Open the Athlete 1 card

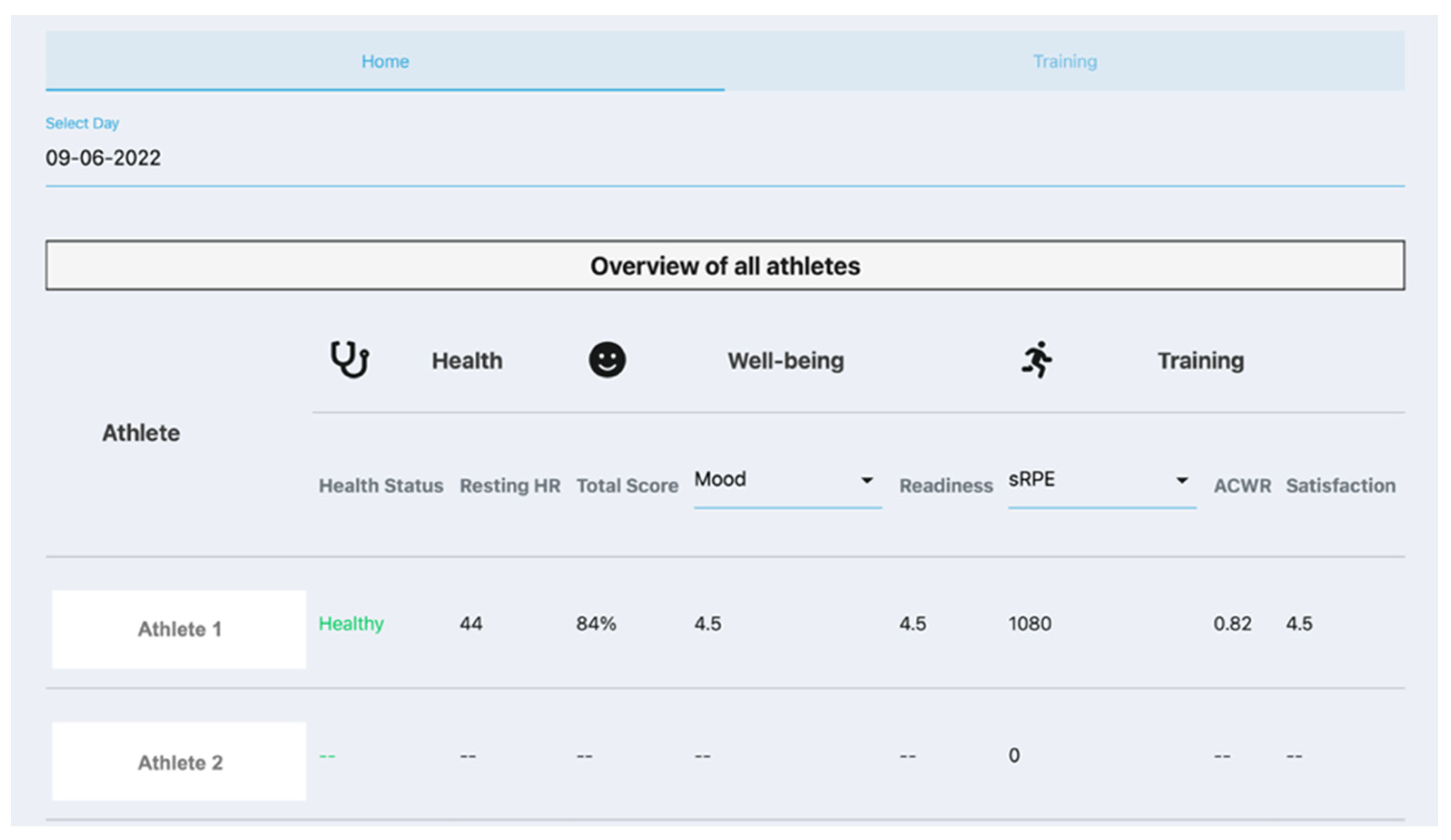(179, 629)
